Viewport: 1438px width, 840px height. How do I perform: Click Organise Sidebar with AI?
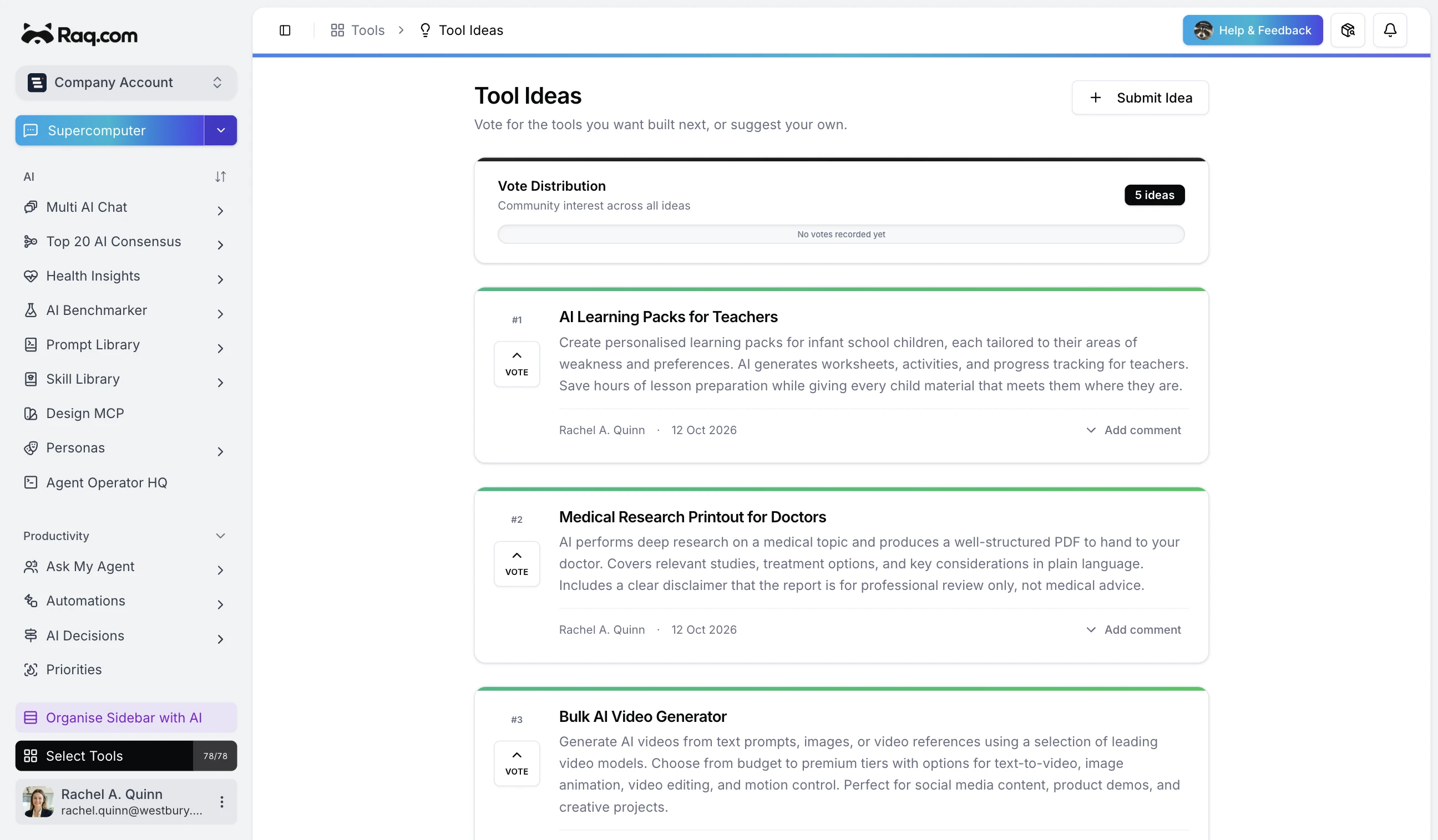[126, 717]
